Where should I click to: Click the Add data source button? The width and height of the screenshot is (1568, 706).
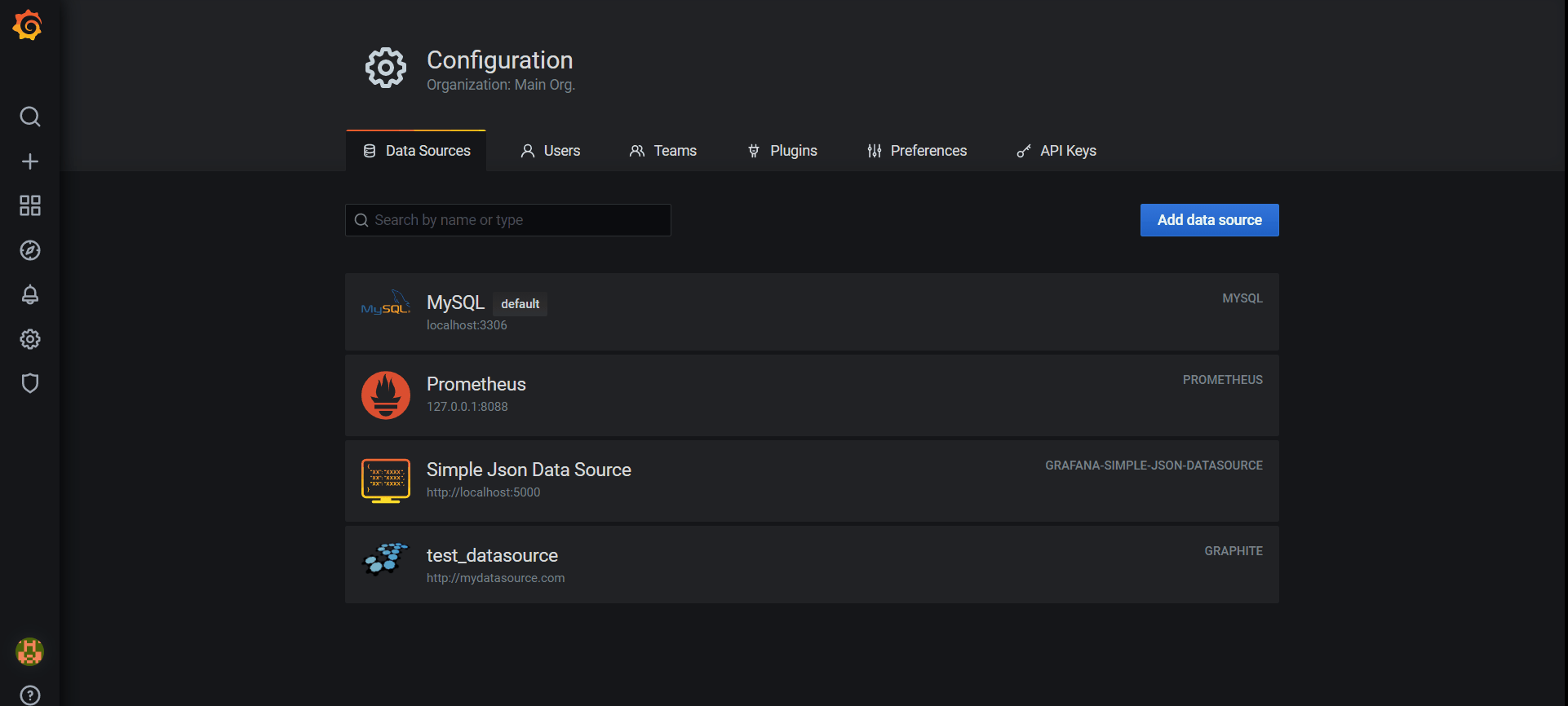[1210, 220]
